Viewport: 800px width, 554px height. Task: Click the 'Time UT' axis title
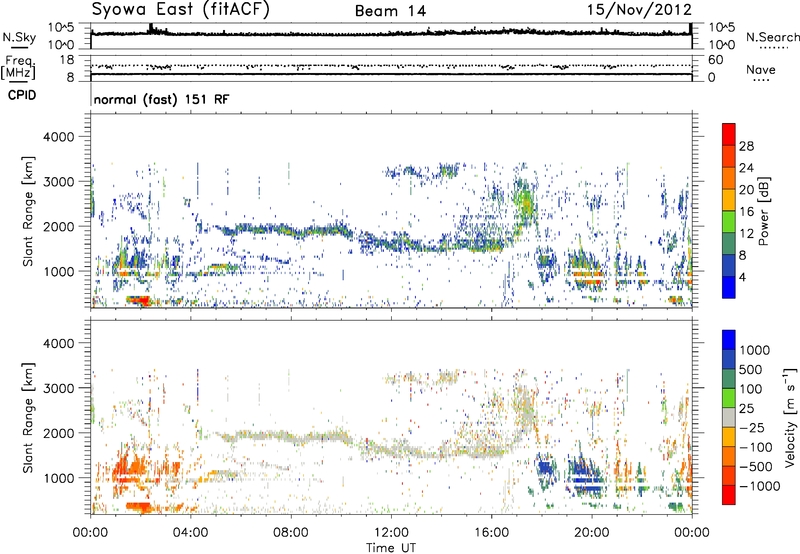click(x=391, y=547)
